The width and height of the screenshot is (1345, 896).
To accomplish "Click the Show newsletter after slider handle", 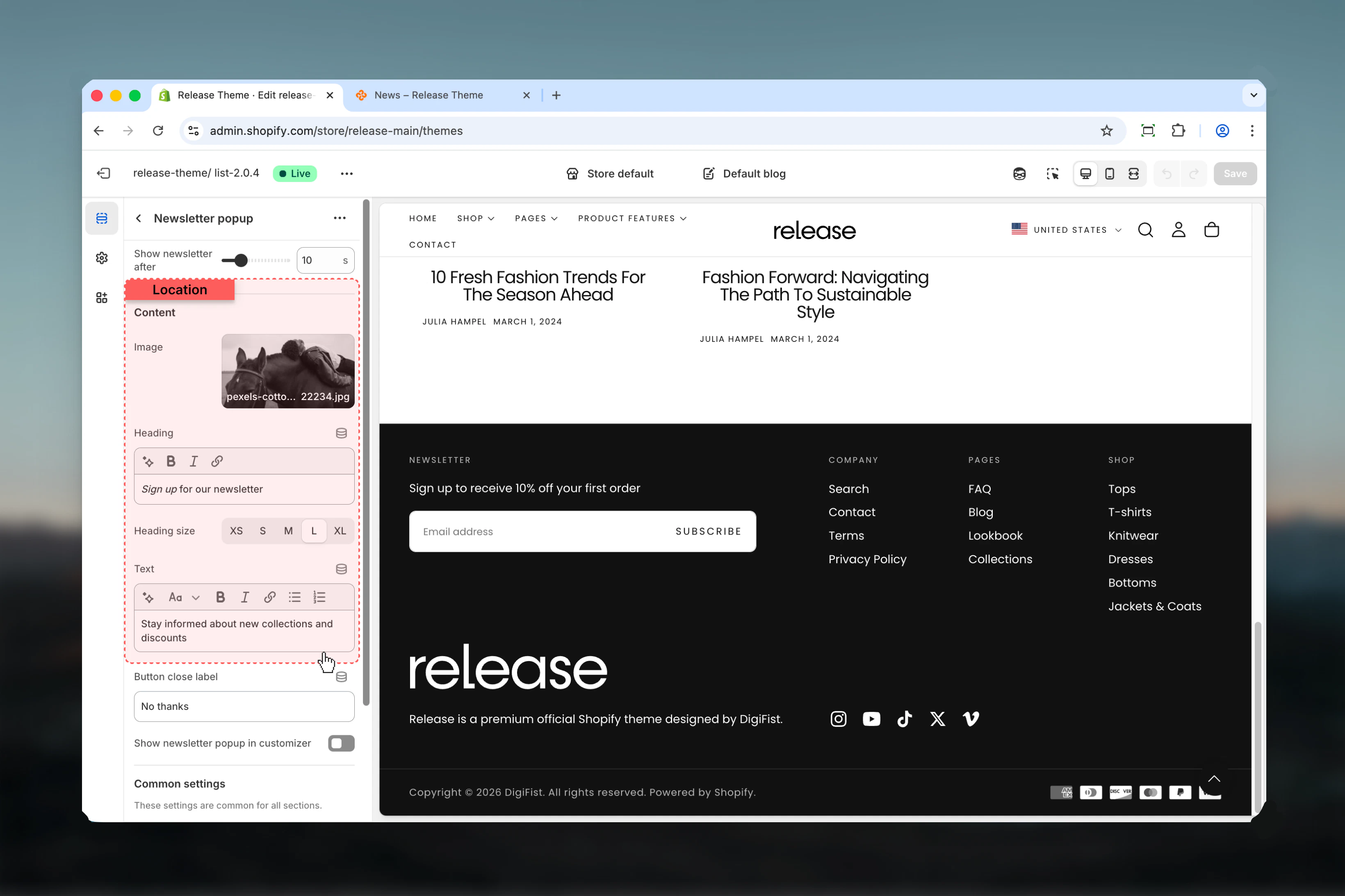I will [241, 261].
